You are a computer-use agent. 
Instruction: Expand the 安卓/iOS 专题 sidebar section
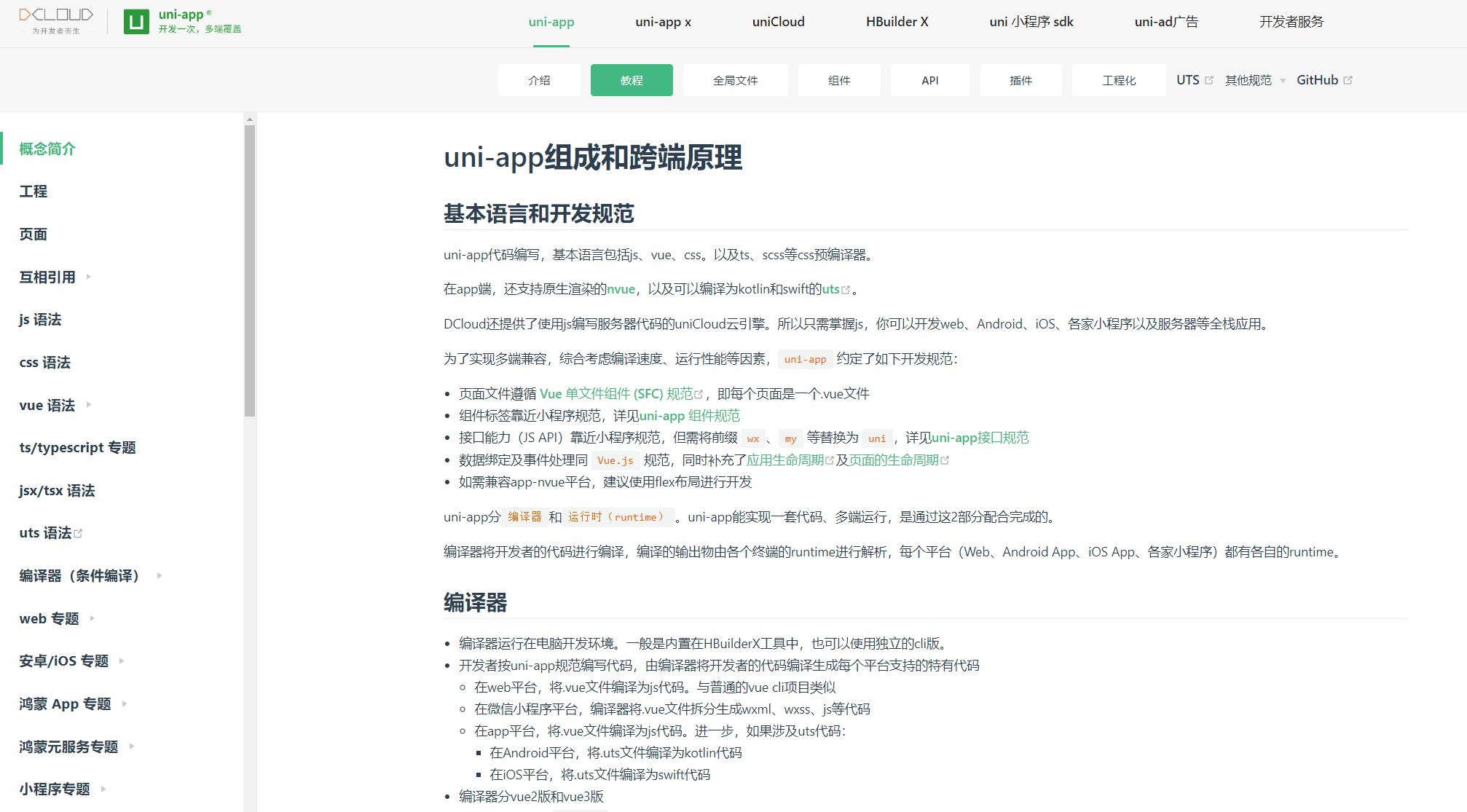point(71,661)
